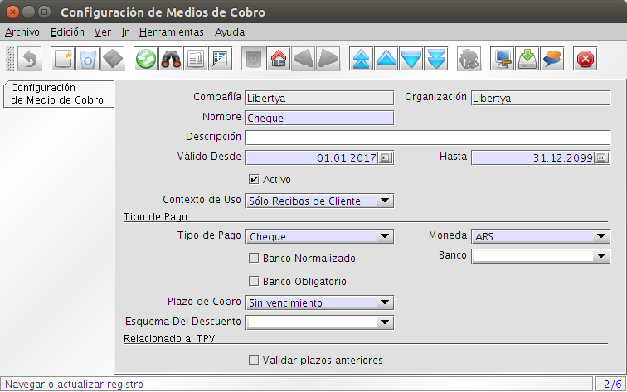Go to next record with single down arrow

(x=411, y=59)
